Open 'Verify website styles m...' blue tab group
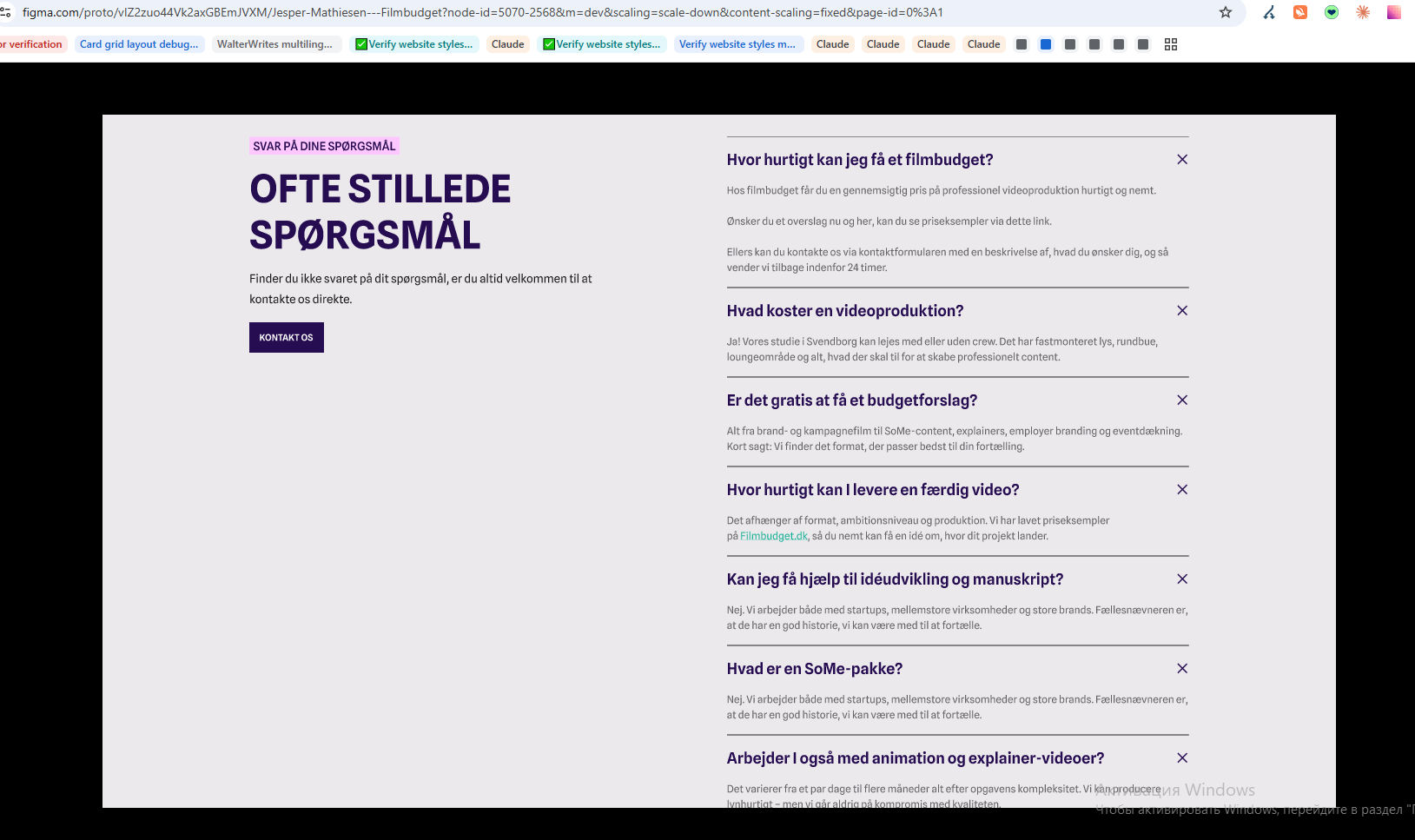Image resolution: width=1415 pixels, height=840 pixels. [x=737, y=44]
